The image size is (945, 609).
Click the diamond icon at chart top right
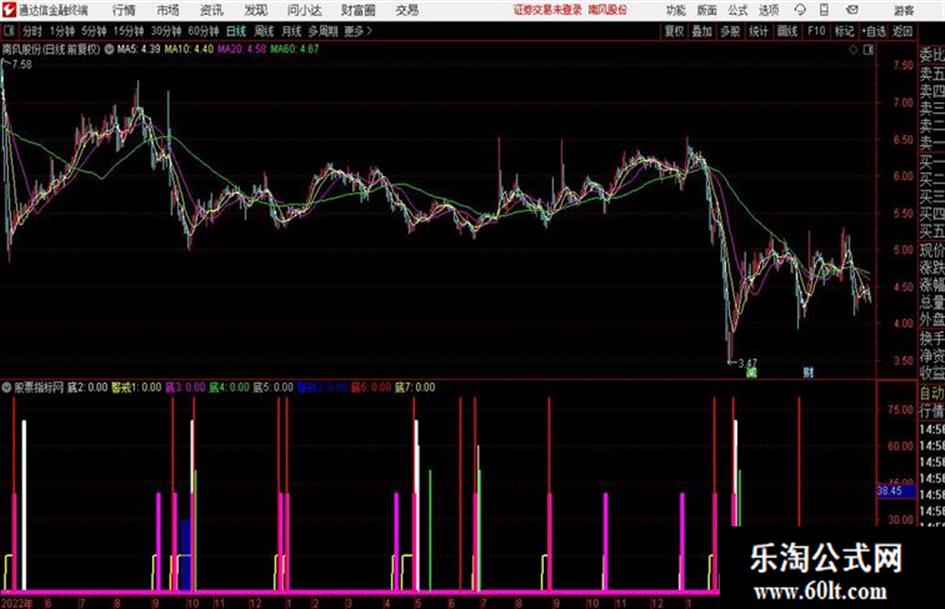[853, 50]
